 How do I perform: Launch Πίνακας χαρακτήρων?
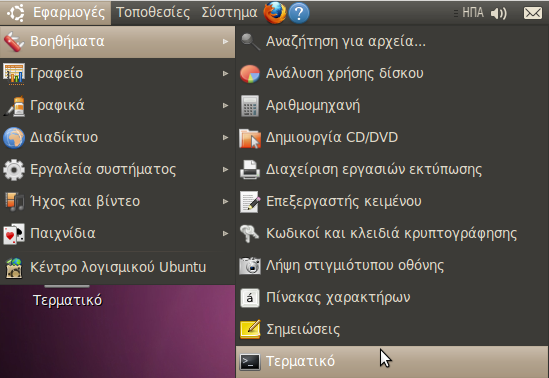[392, 298]
